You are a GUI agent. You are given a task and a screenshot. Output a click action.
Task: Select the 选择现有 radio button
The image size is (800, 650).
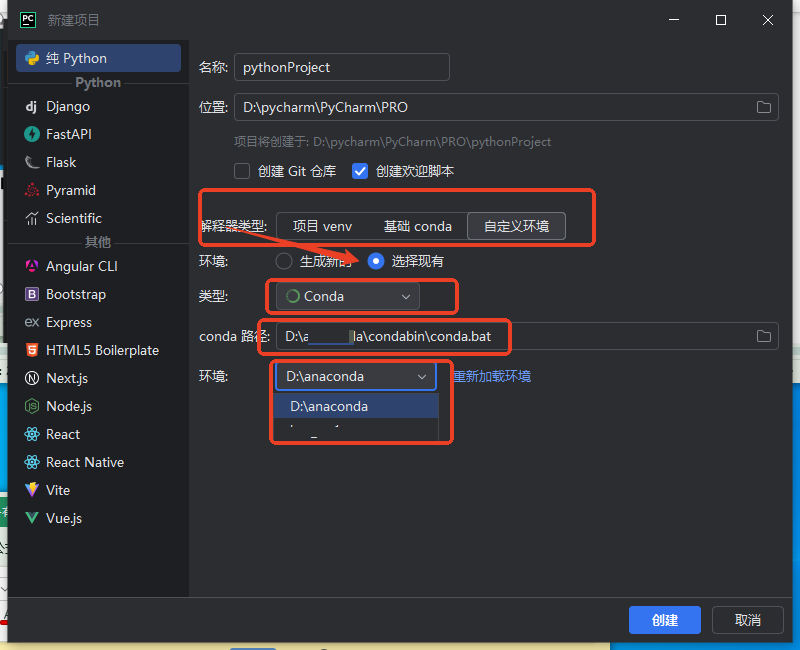click(376, 261)
